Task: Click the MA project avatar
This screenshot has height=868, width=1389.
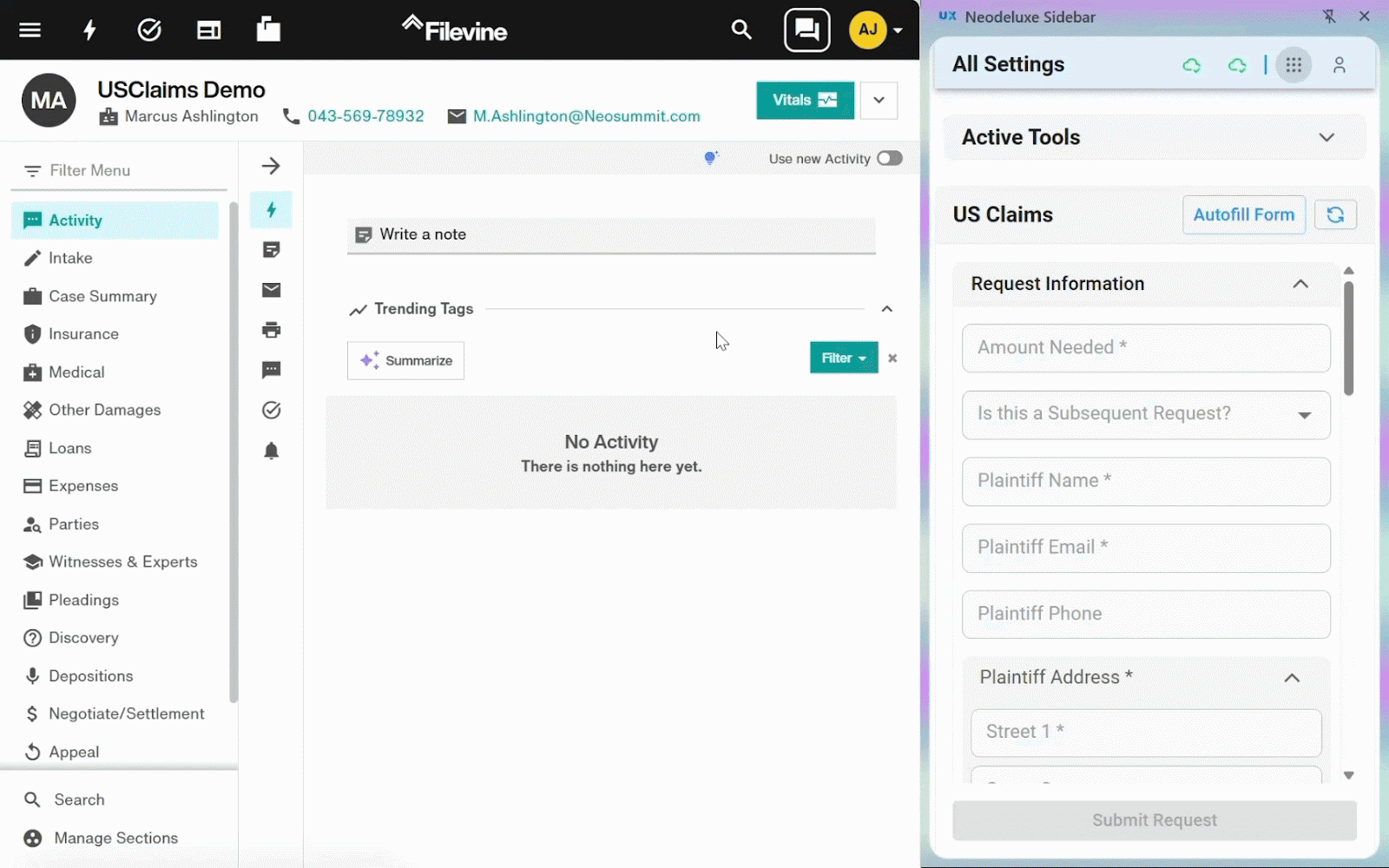Action: [x=49, y=101]
